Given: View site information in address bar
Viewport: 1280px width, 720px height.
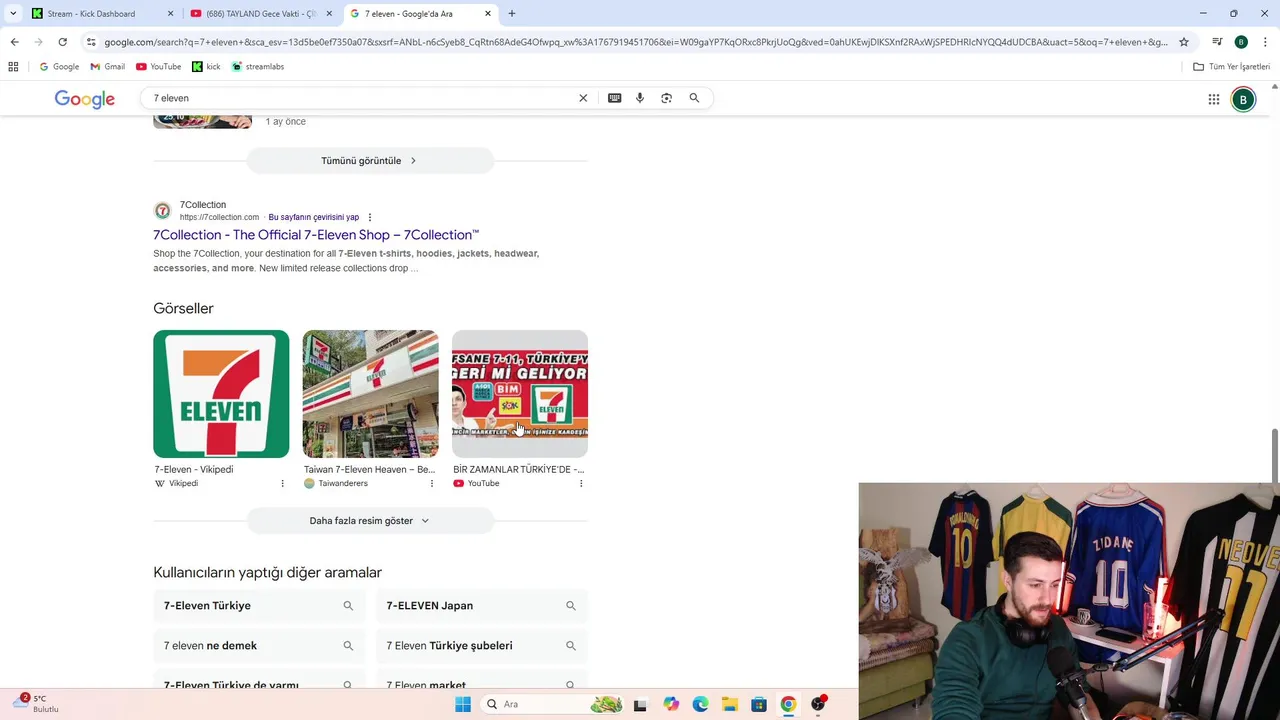Looking at the screenshot, I should pos(91,42).
